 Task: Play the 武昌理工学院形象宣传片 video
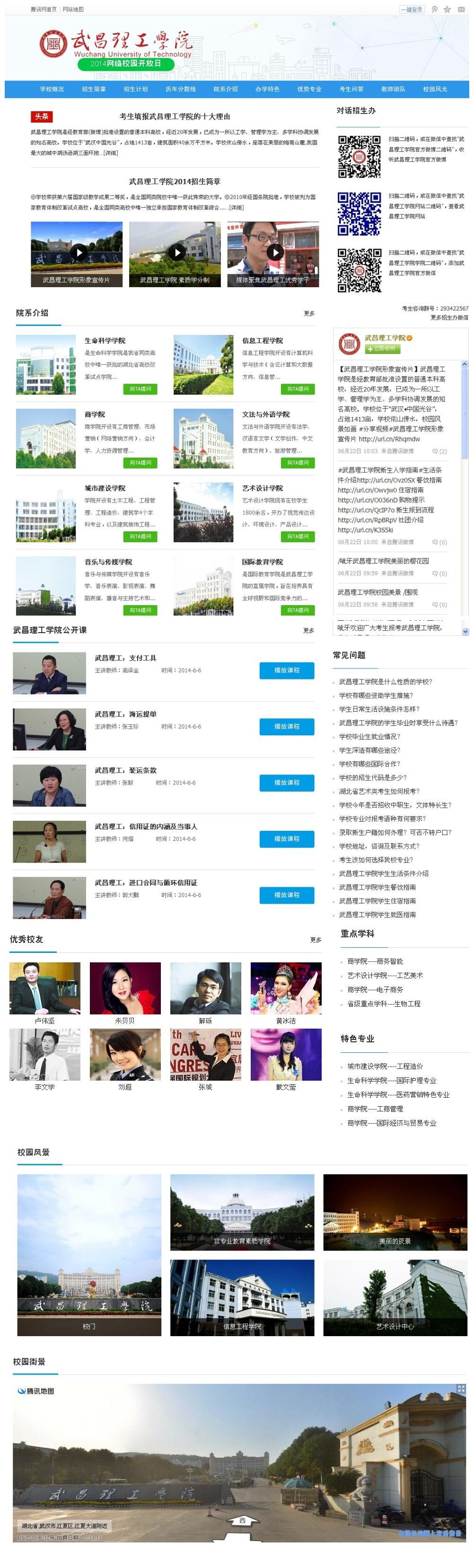78,252
